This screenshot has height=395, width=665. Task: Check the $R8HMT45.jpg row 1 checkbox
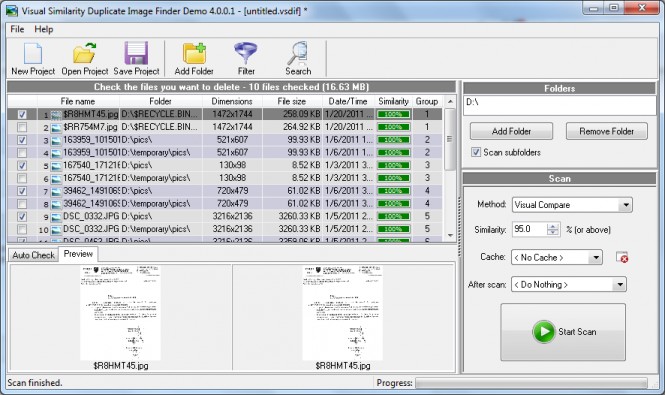[x=22, y=115]
